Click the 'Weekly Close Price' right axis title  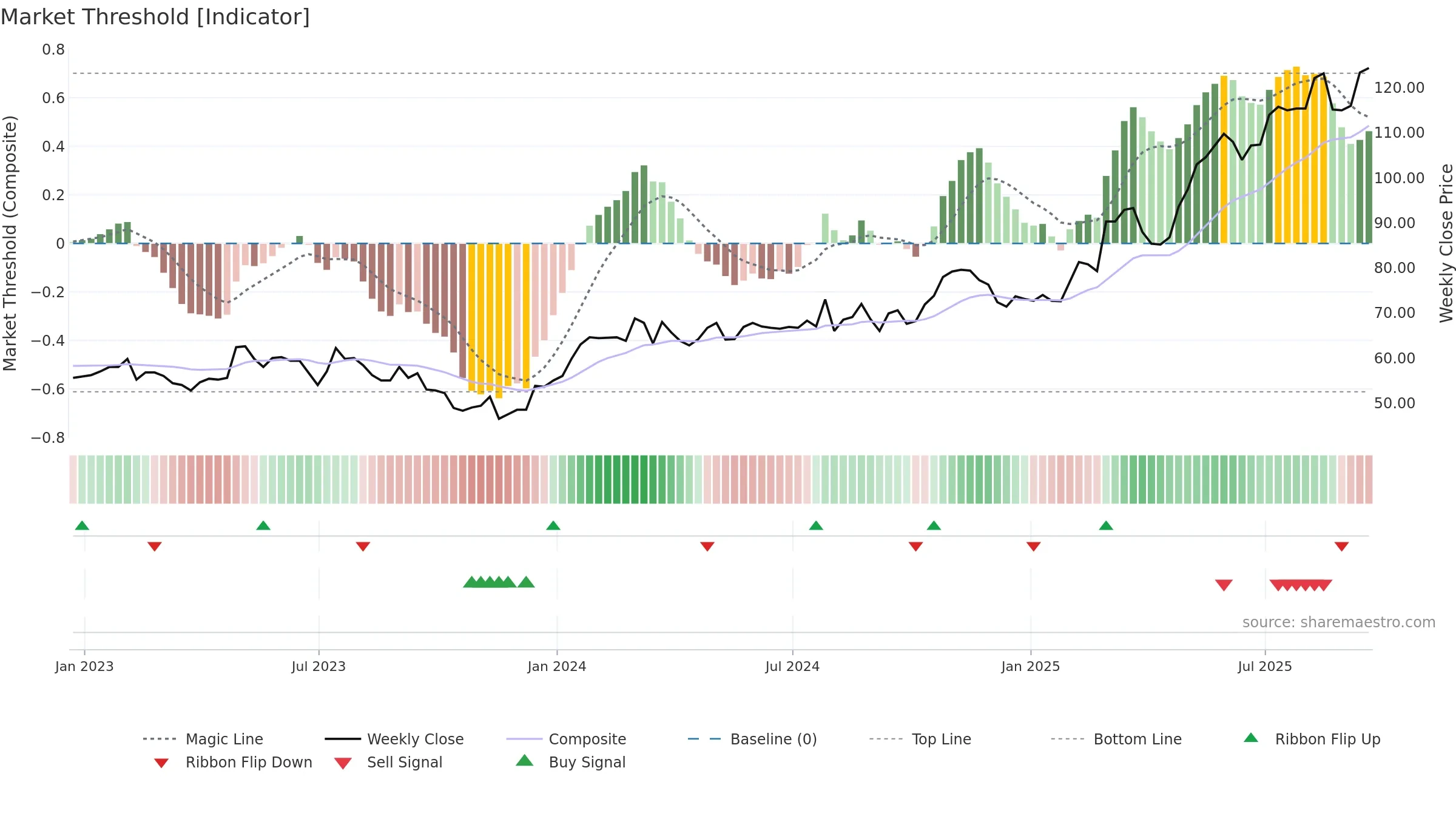(x=1446, y=243)
